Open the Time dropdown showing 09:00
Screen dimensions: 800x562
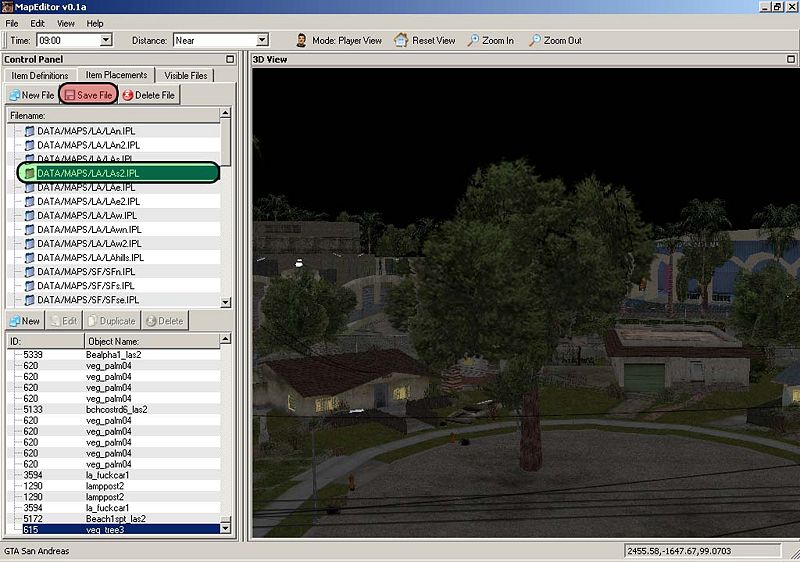tap(106, 41)
